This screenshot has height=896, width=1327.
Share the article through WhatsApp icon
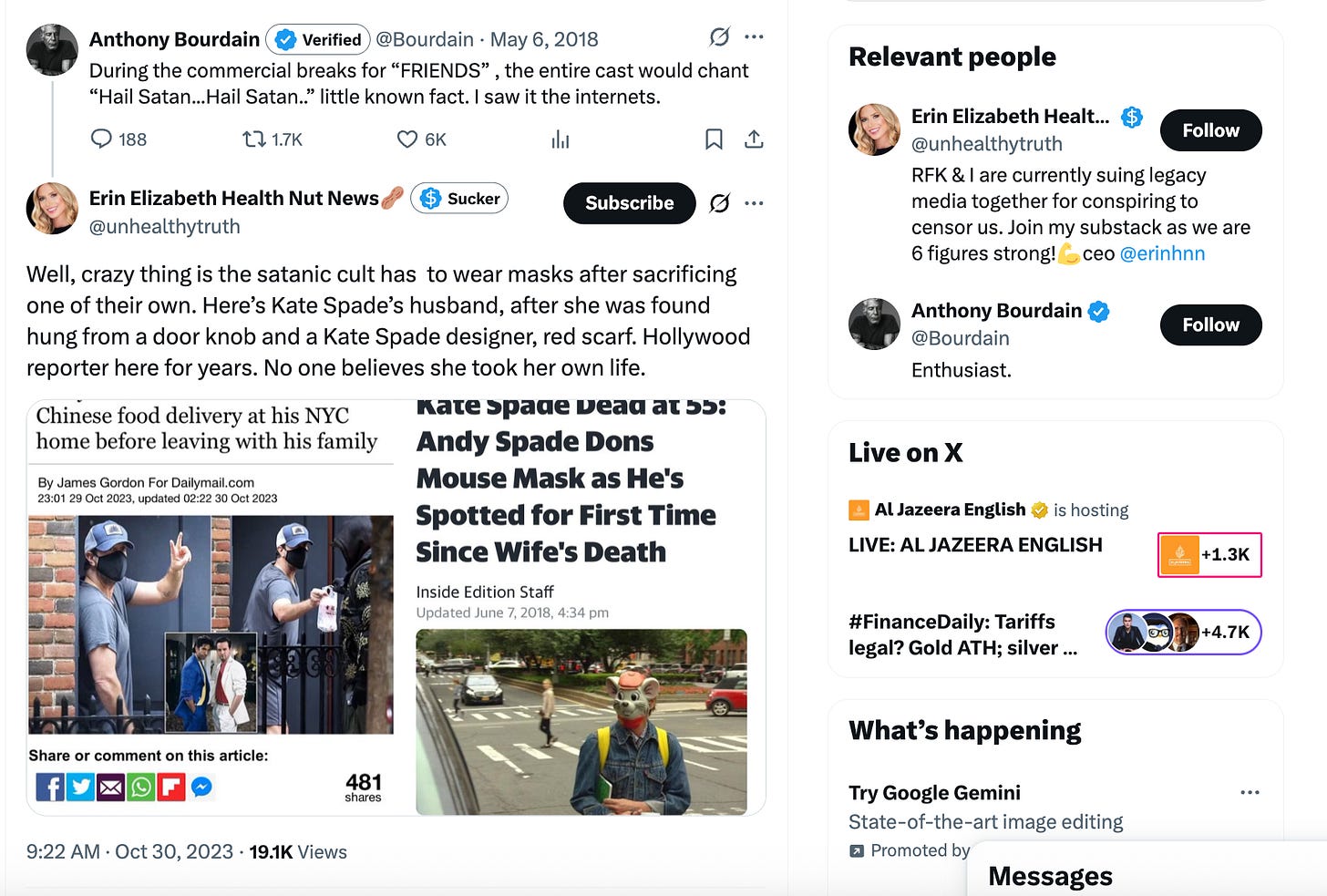(x=141, y=787)
